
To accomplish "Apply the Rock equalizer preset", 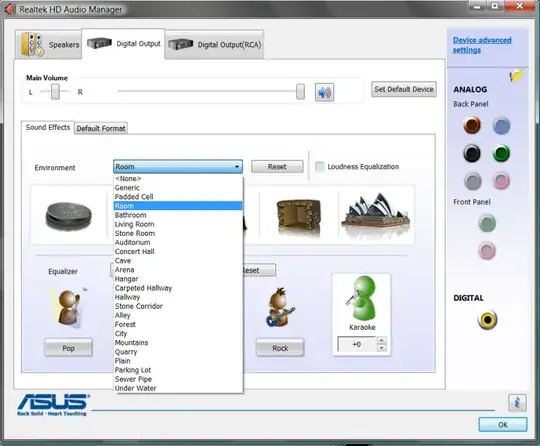I will pyautogui.click(x=280, y=348).
